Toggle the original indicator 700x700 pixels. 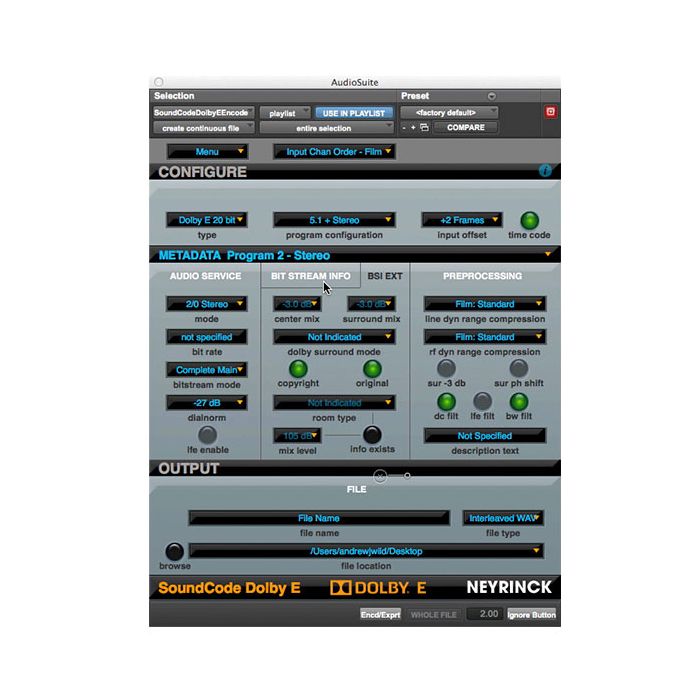click(x=372, y=369)
